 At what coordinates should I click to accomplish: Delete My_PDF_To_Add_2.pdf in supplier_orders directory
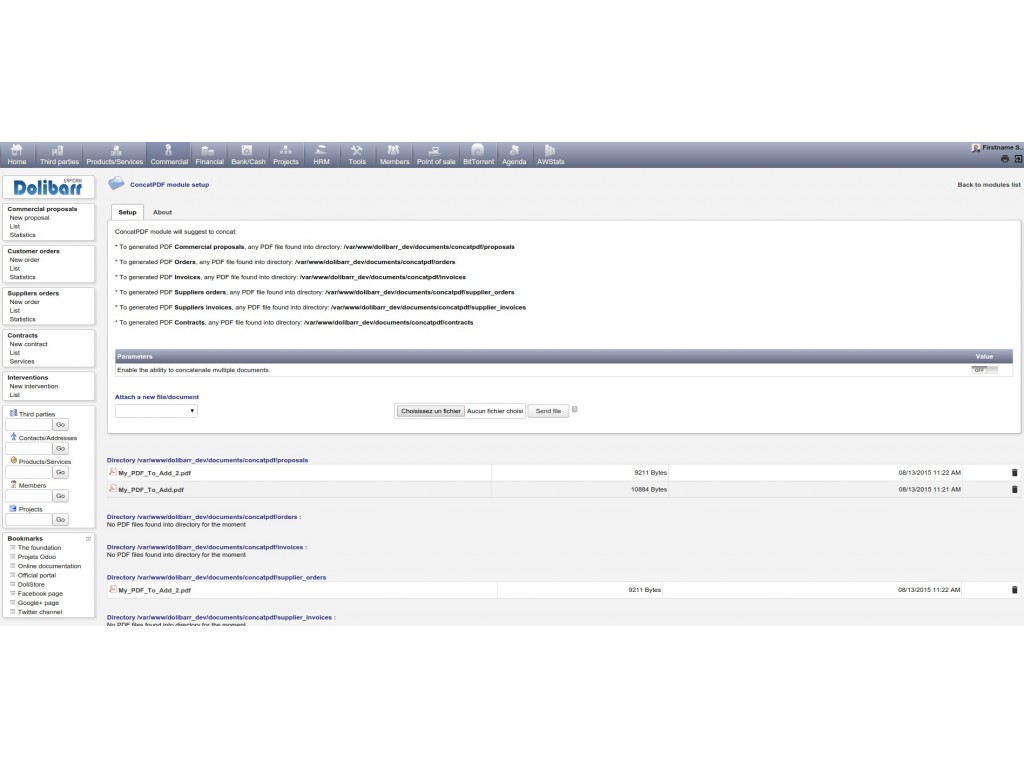point(1014,590)
